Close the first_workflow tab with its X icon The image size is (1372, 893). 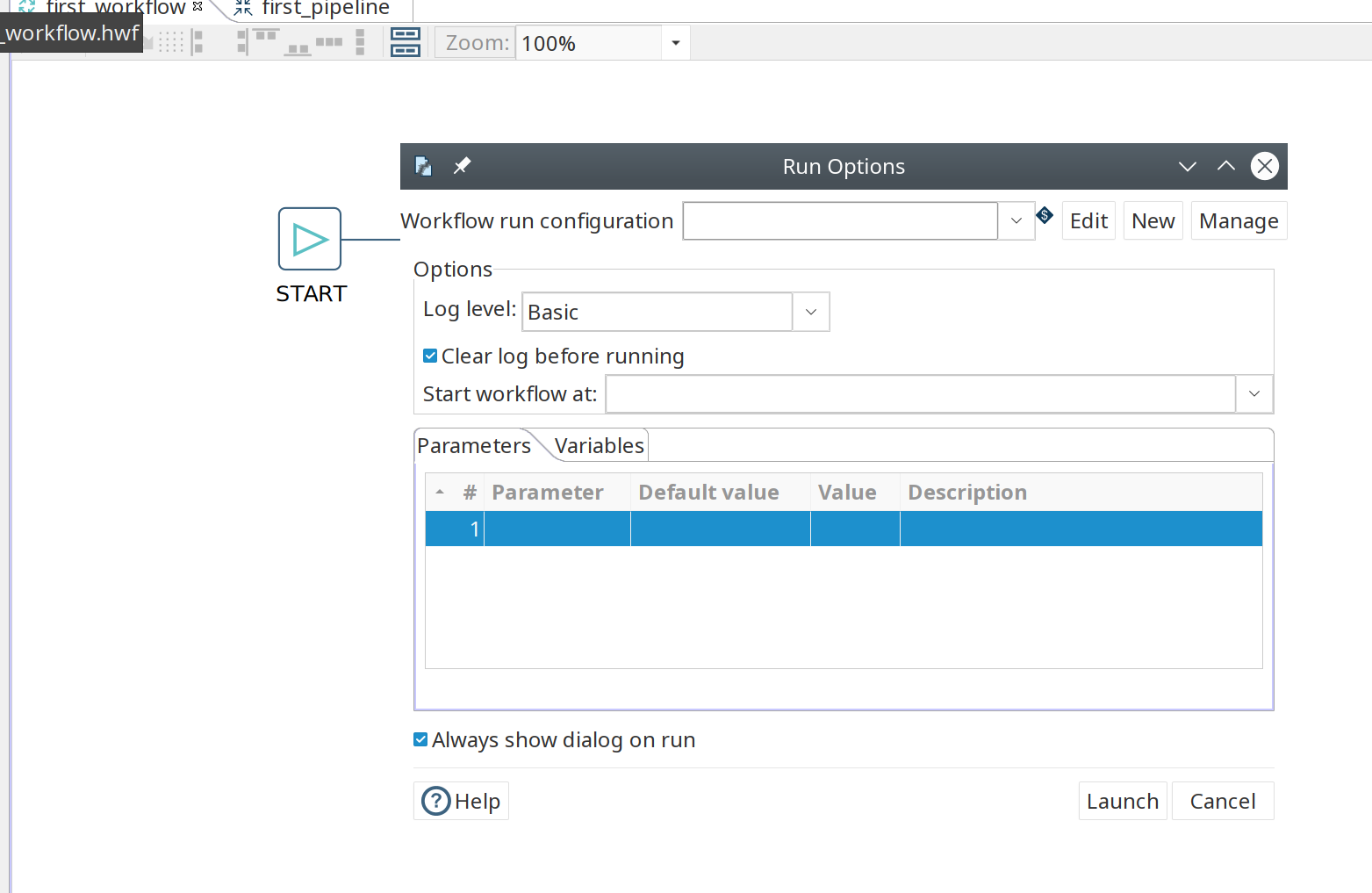point(198,6)
